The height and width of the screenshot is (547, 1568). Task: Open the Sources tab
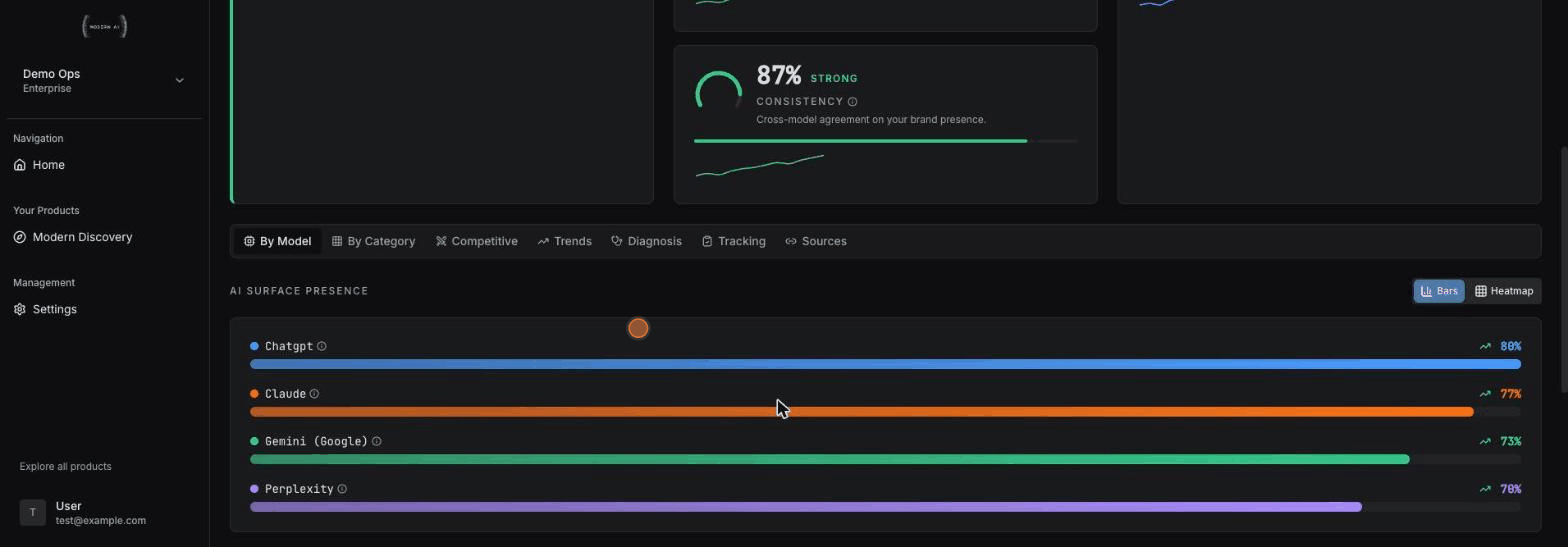815,241
